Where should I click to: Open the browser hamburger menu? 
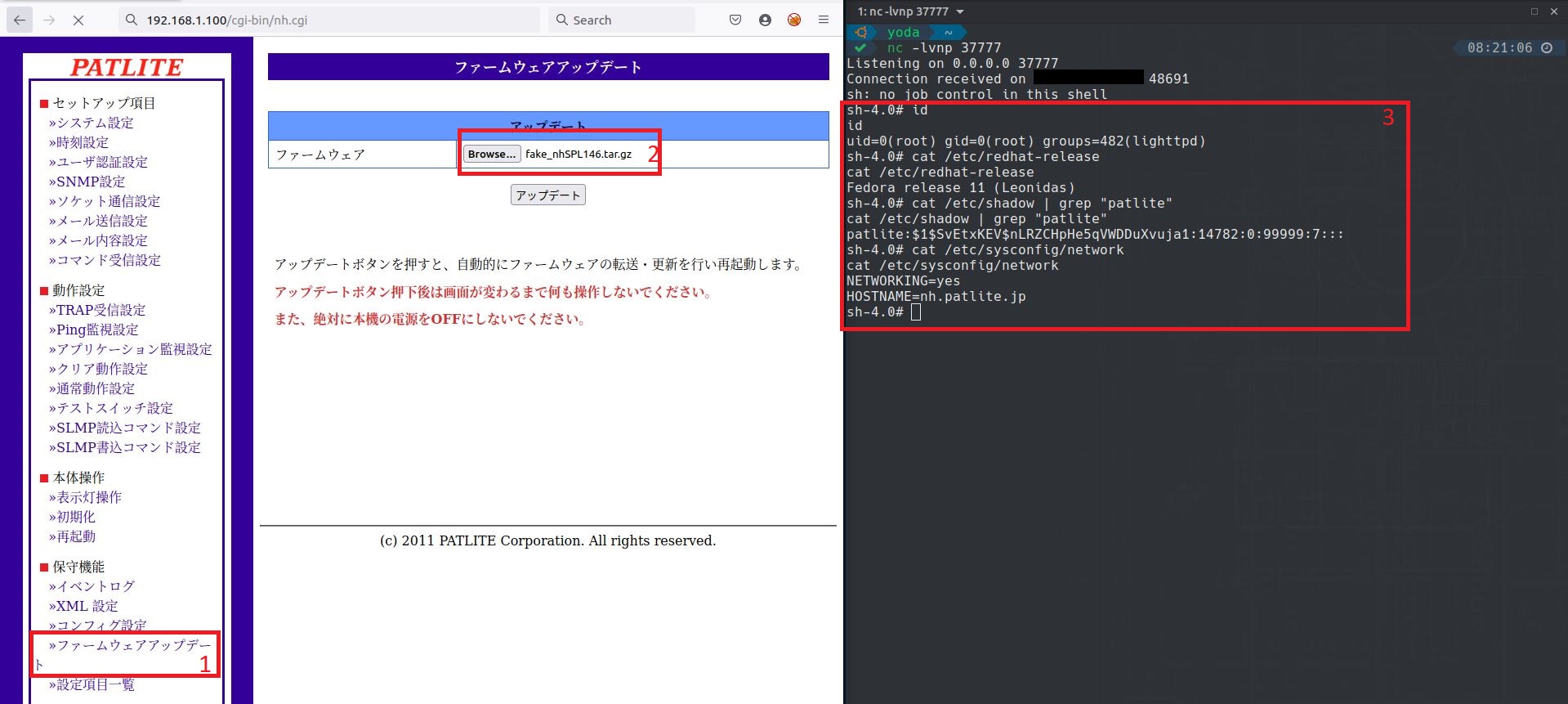coord(824,20)
